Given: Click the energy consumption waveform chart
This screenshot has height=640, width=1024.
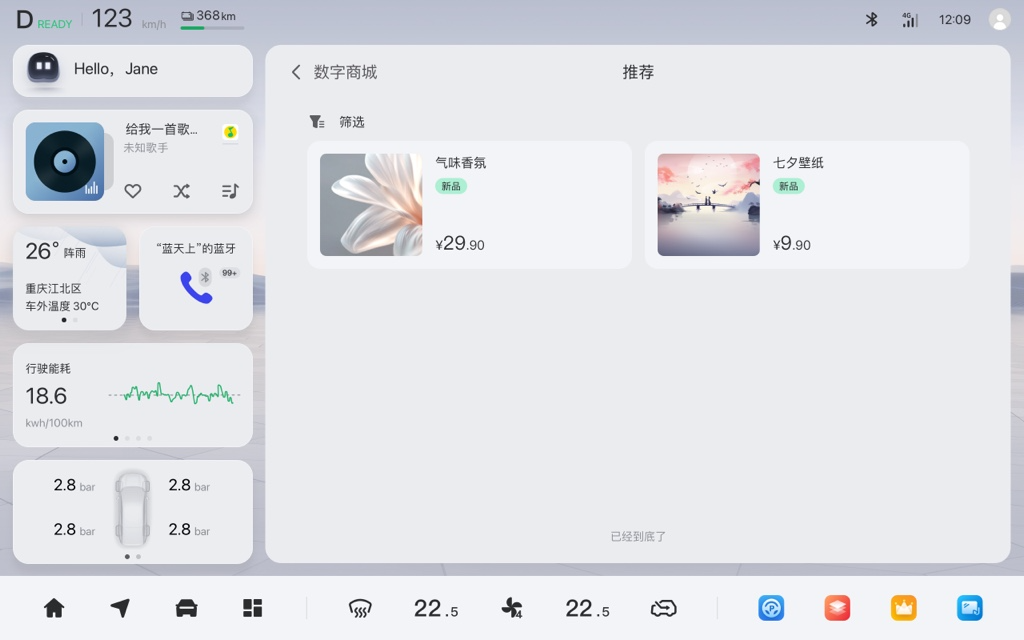Looking at the screenshot, I should tap(174, 394).
